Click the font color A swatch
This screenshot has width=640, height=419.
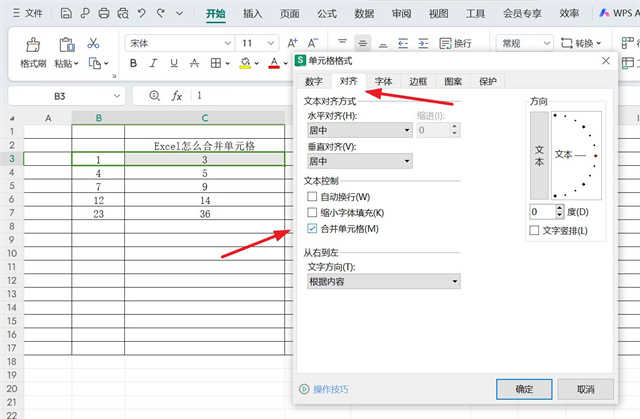click(x=274, y=63)
